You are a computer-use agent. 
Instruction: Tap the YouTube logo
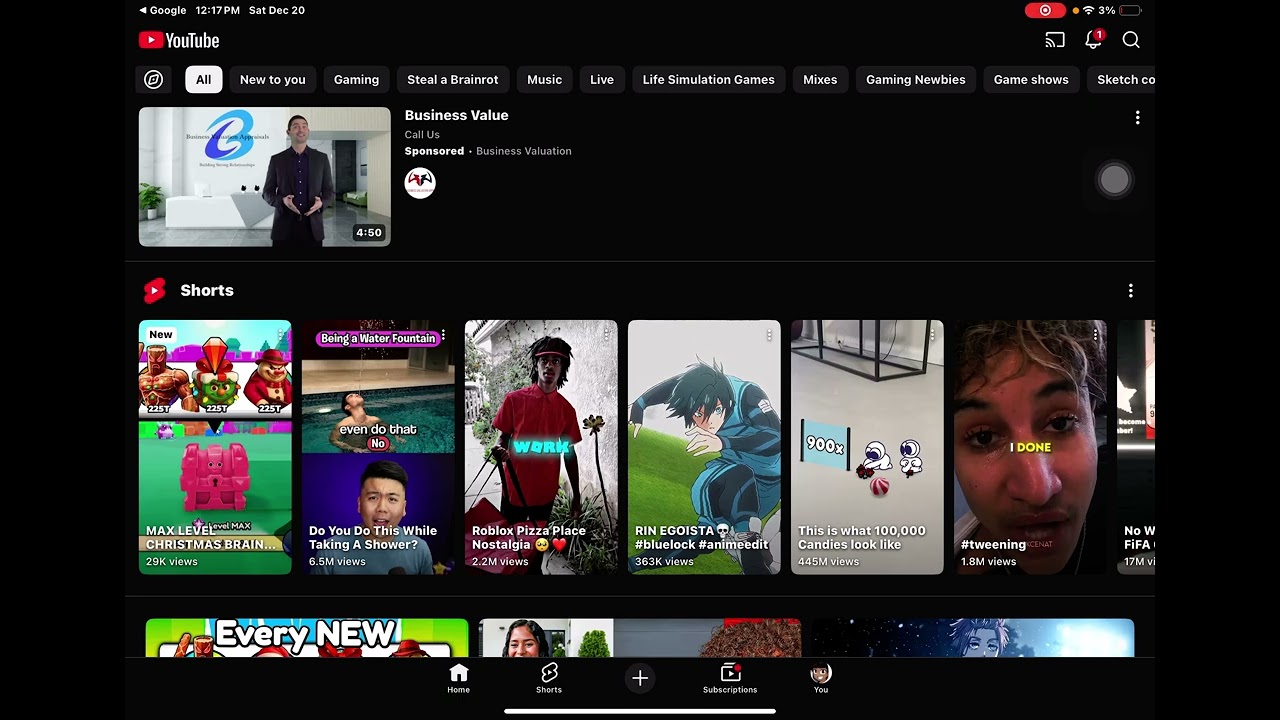pyautogui.click(x=179, y=40)
